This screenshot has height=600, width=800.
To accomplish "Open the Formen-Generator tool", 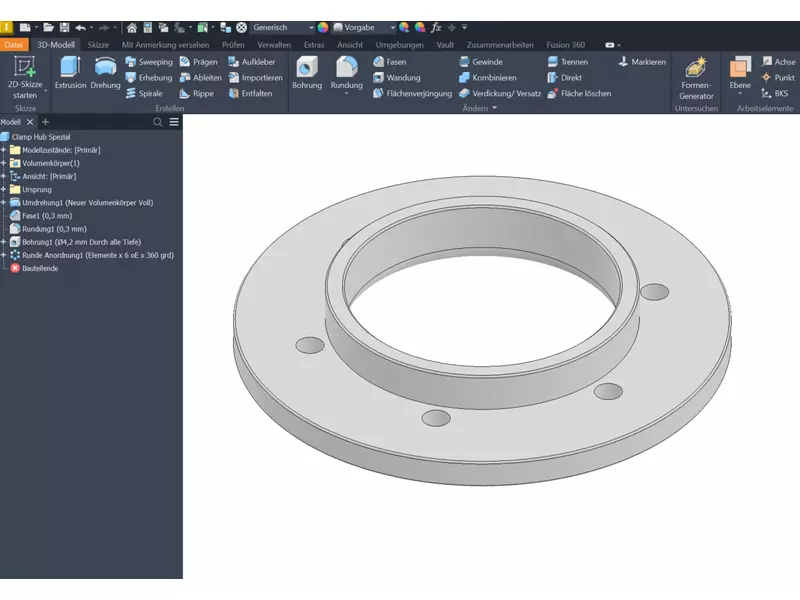I will tap(696, 78).
